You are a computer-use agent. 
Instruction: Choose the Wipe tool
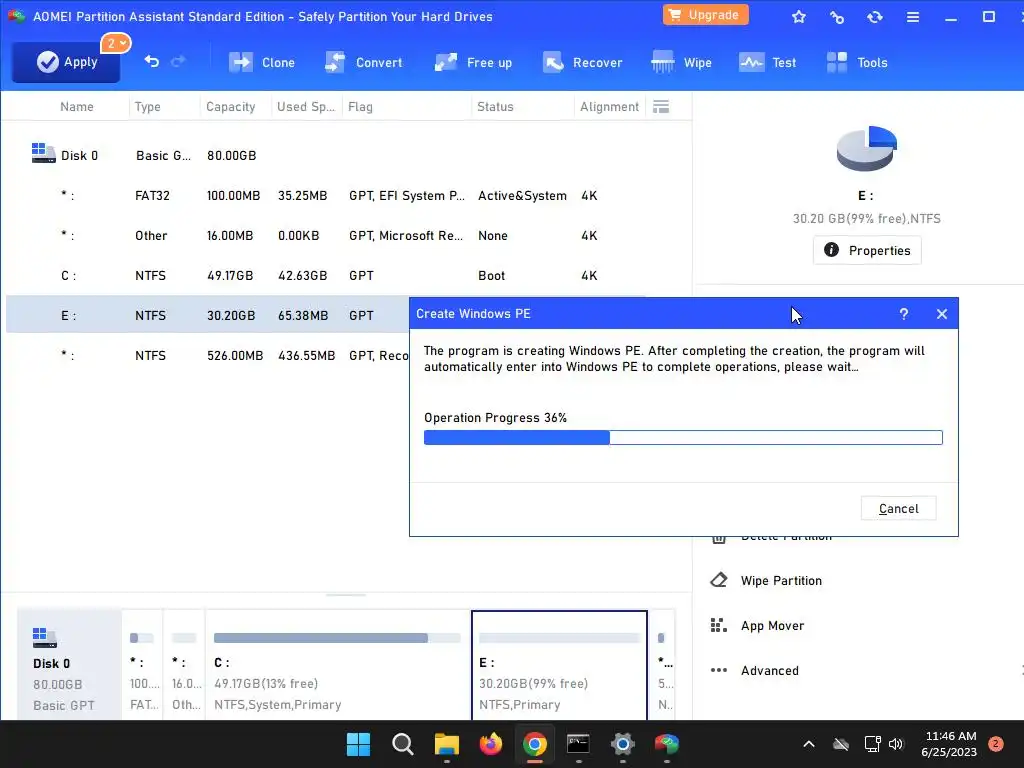click(x=681, y=63)
